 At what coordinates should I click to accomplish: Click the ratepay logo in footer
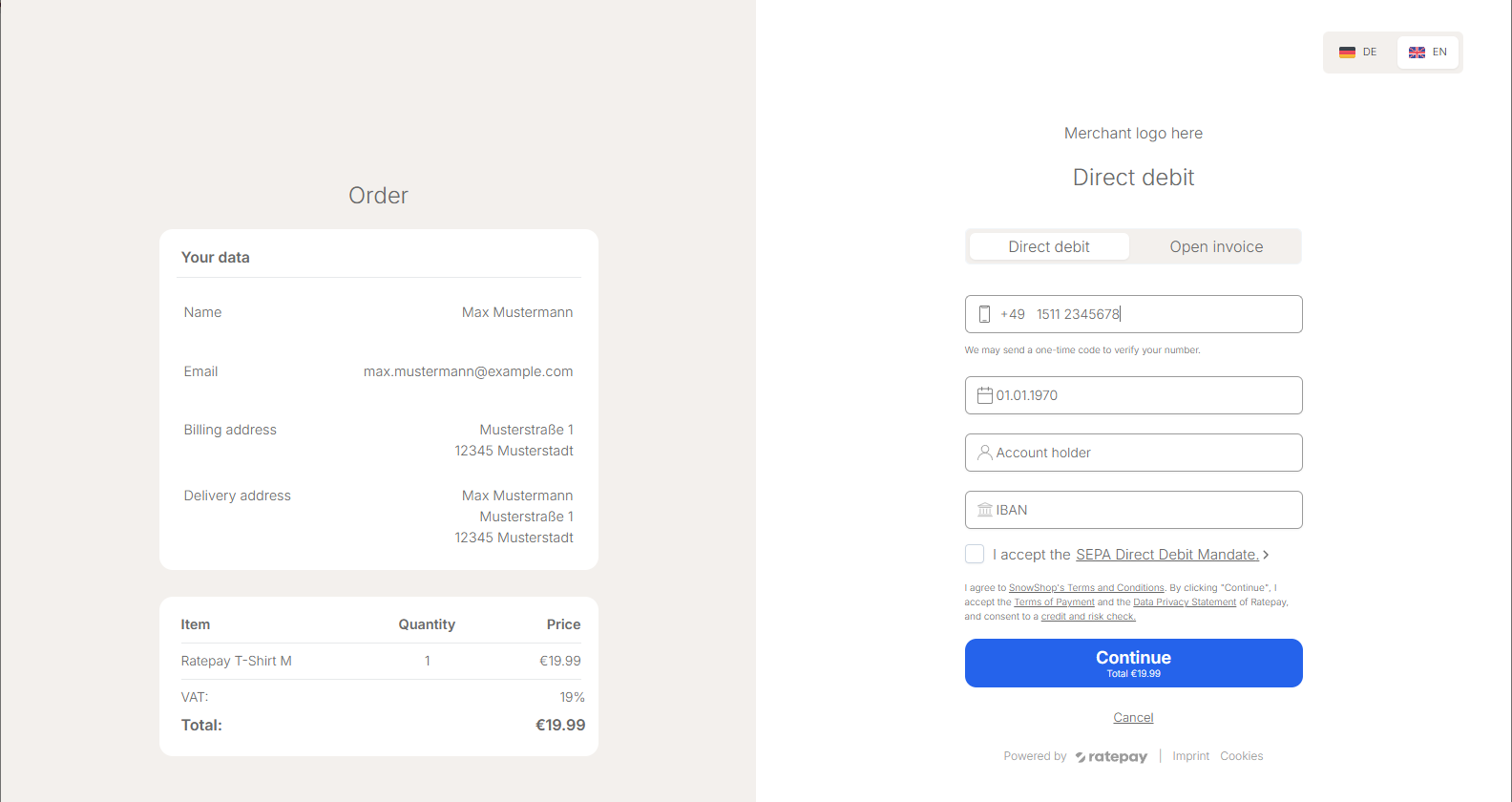1111,757
